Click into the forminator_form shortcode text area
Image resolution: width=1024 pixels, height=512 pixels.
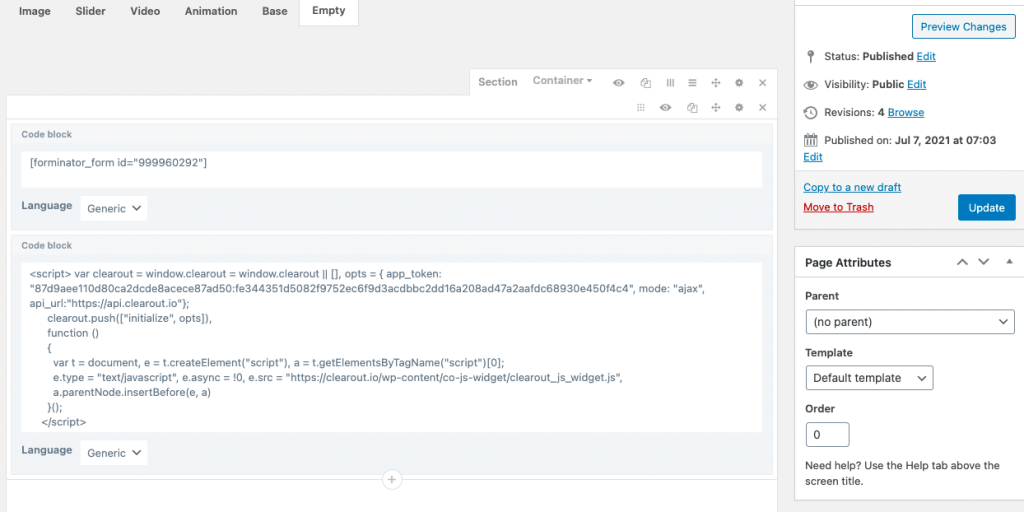(x=392, y=169)
